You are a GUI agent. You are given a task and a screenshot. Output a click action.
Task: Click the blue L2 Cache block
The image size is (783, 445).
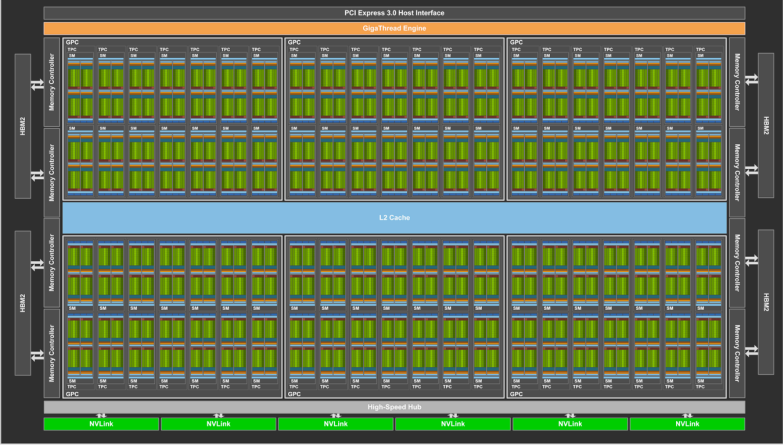[x=393, y=216]
